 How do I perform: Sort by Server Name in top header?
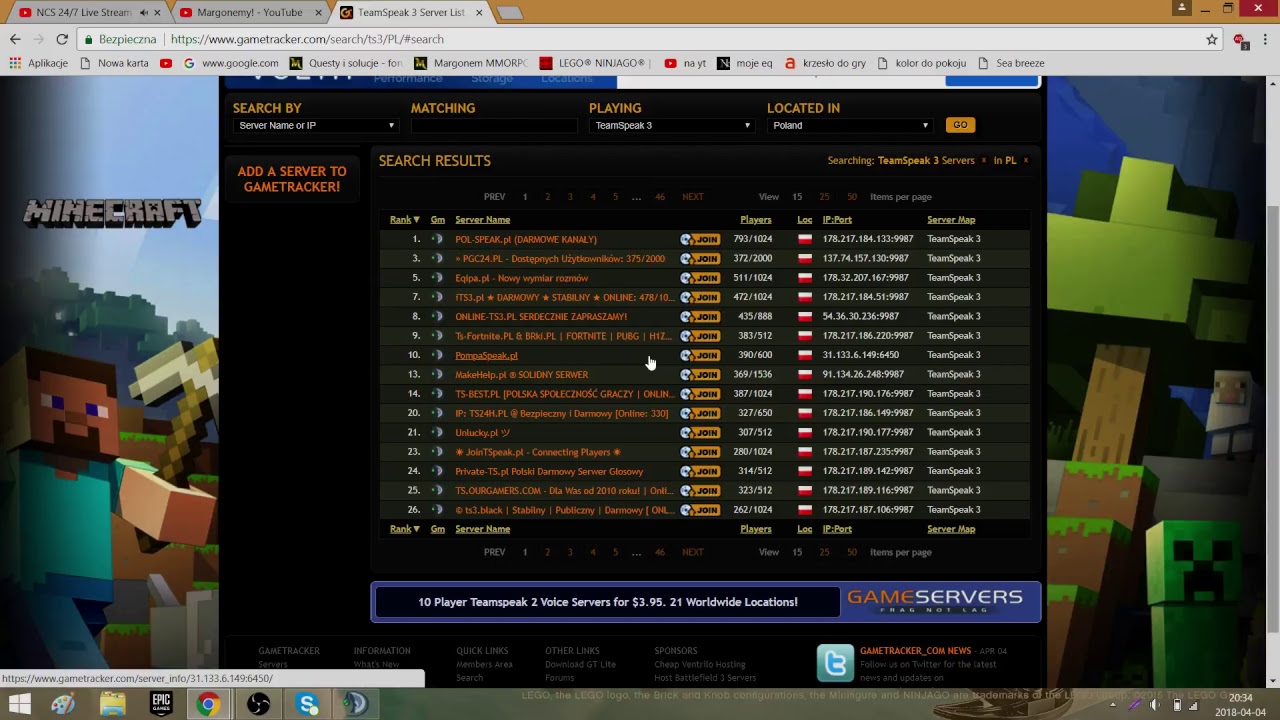(483, 220)
